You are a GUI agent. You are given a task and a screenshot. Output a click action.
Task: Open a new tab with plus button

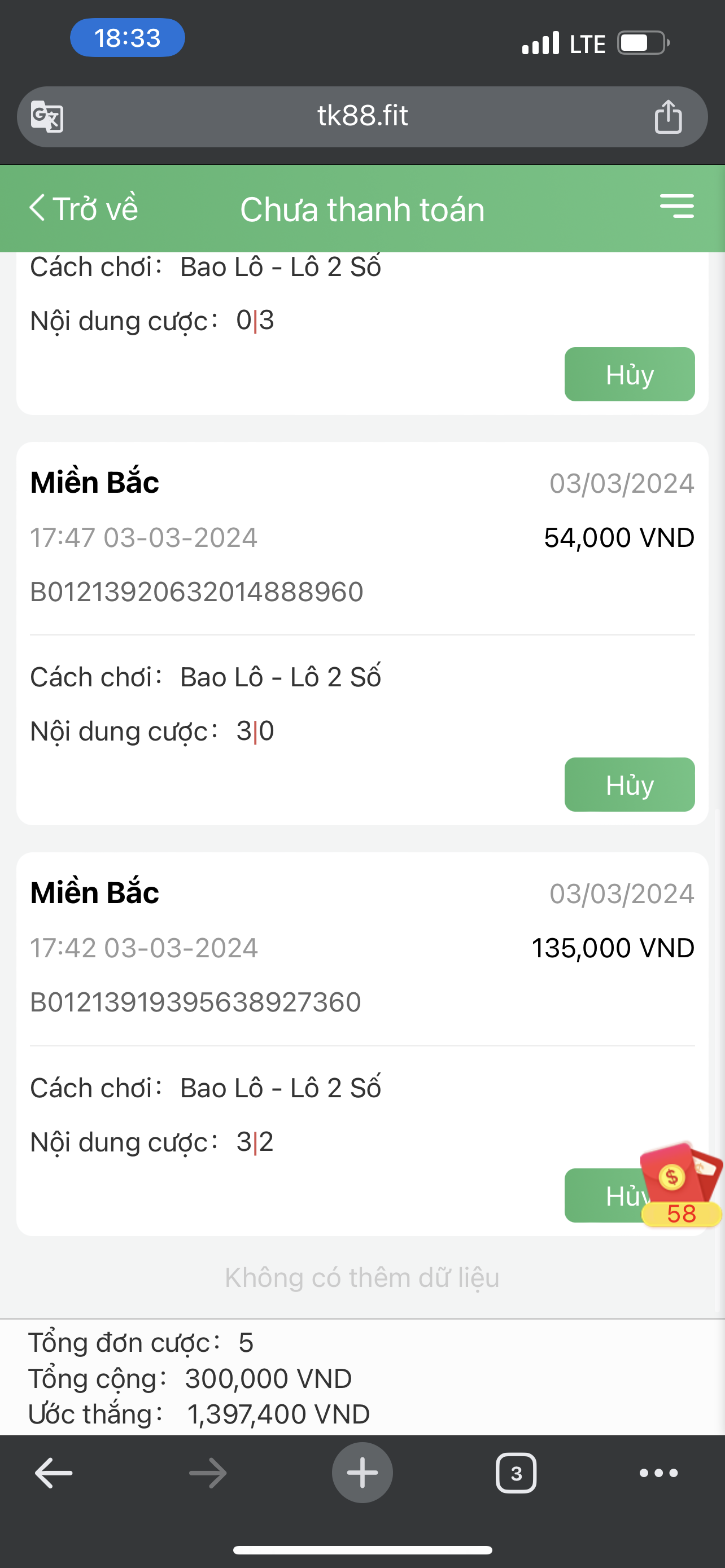(x=362, y=1473)
